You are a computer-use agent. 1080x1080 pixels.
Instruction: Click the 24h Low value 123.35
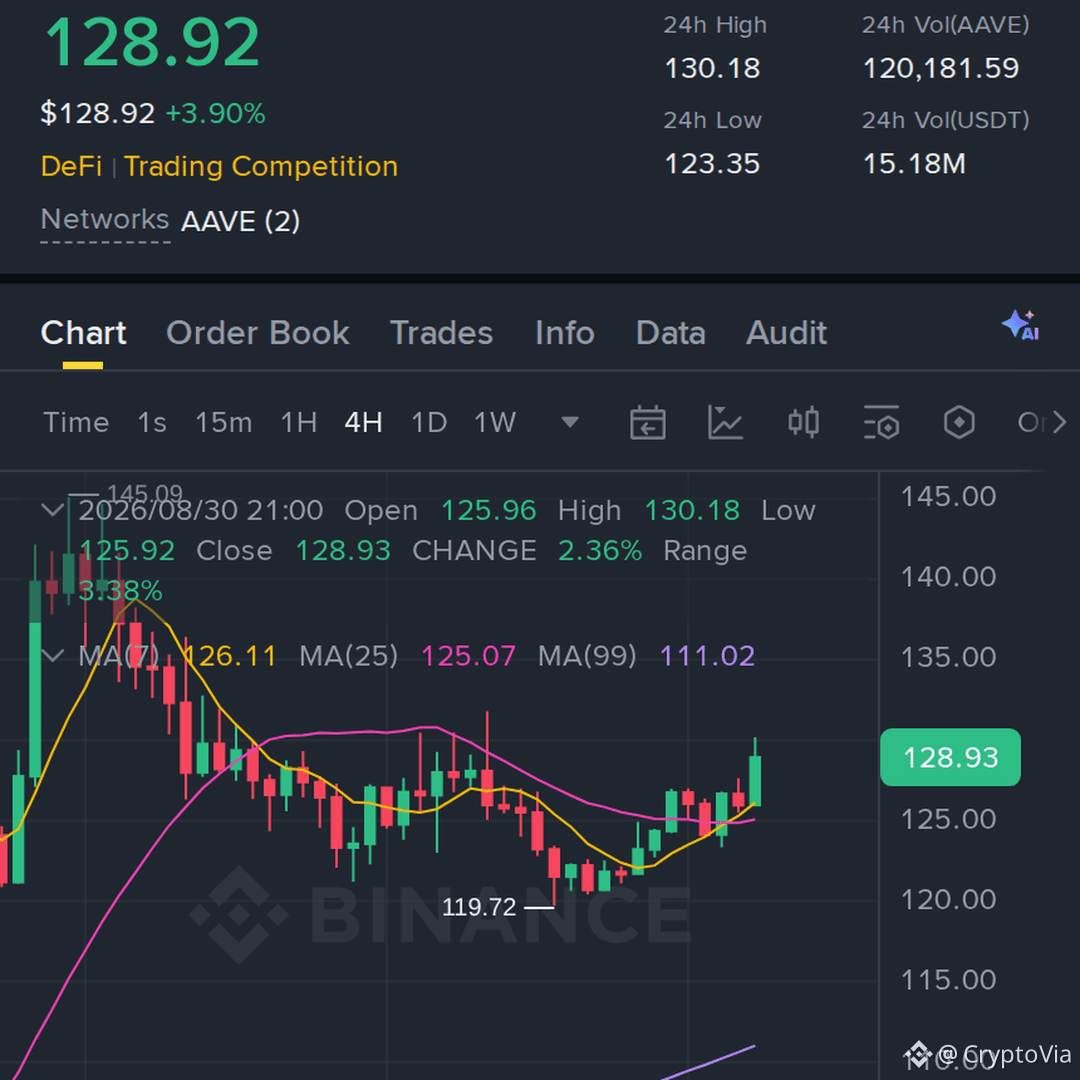click(712, 164)
